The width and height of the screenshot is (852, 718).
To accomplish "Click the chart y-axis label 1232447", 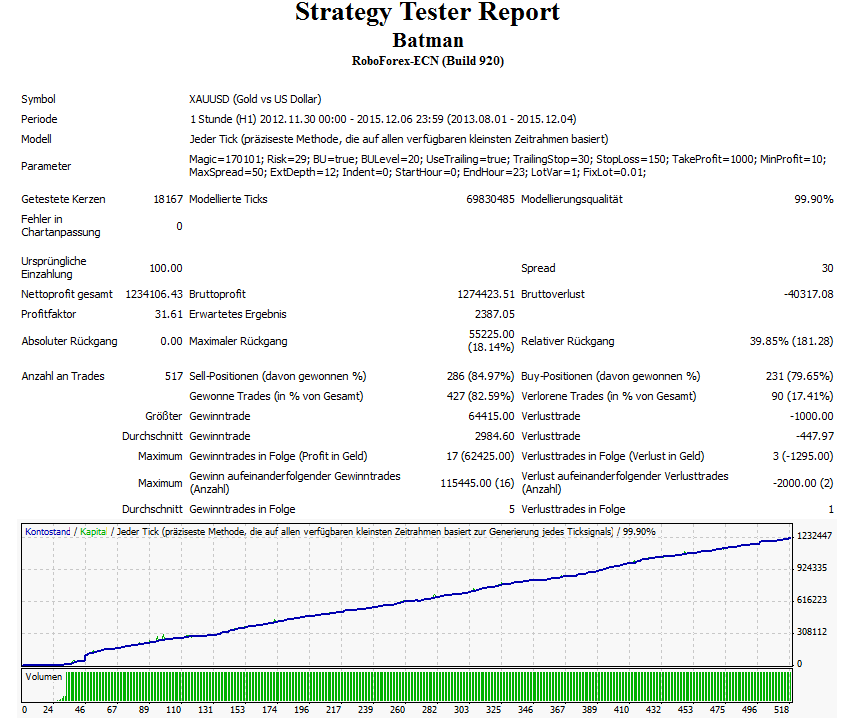I will 814,536.
